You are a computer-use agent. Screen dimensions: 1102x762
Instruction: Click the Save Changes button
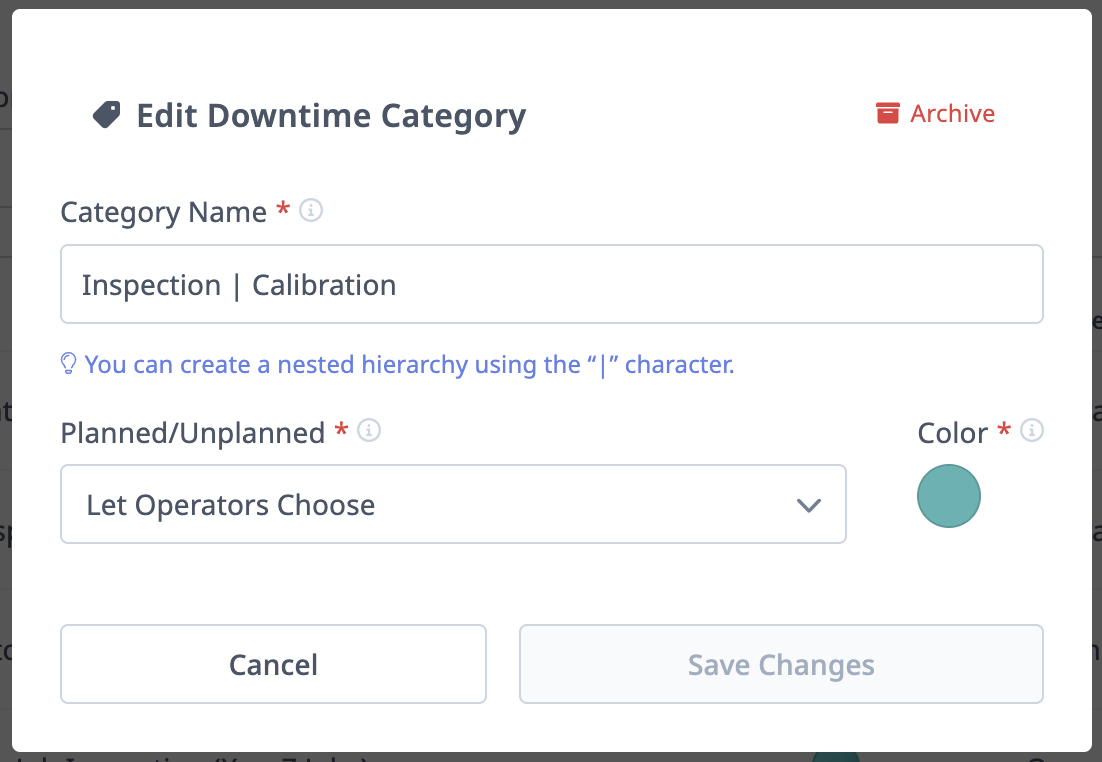[780, 664]
